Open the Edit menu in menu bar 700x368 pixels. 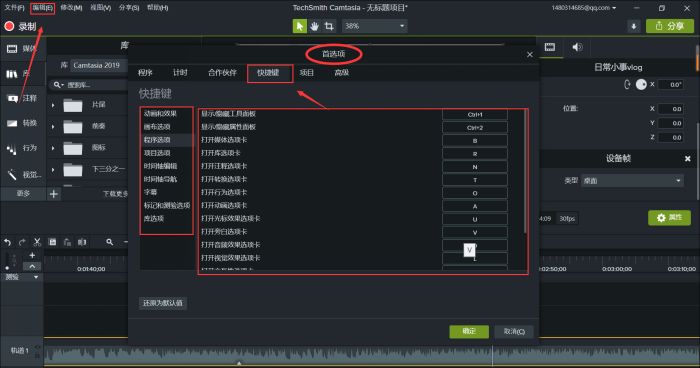click(x=42, y=8)
